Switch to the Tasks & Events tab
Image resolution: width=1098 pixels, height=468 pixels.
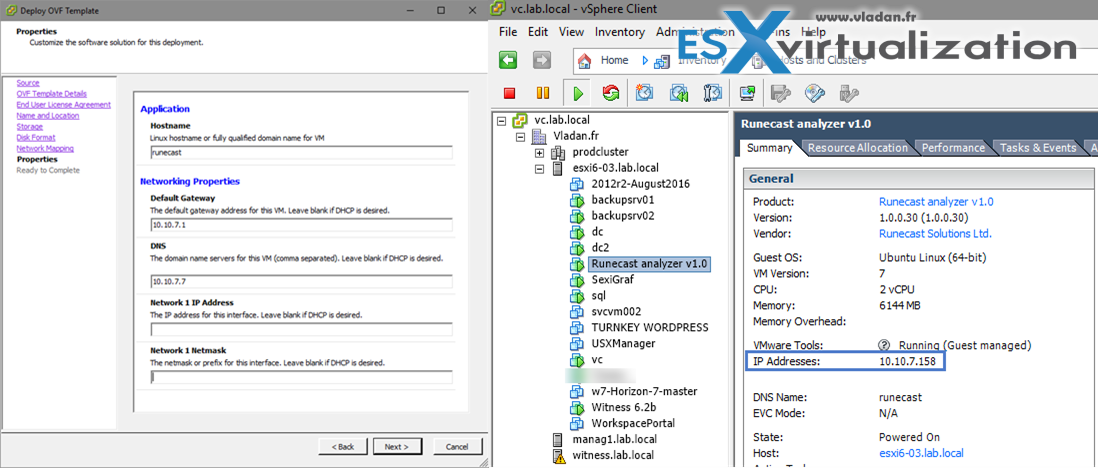pyautogui.click(x=1037, y=148)
